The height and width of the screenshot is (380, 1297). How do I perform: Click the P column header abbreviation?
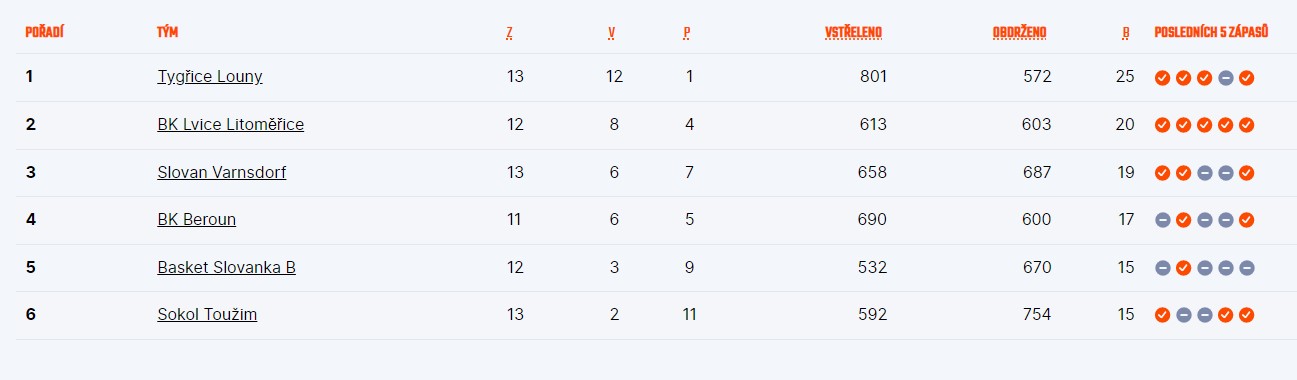click(687, 32)
